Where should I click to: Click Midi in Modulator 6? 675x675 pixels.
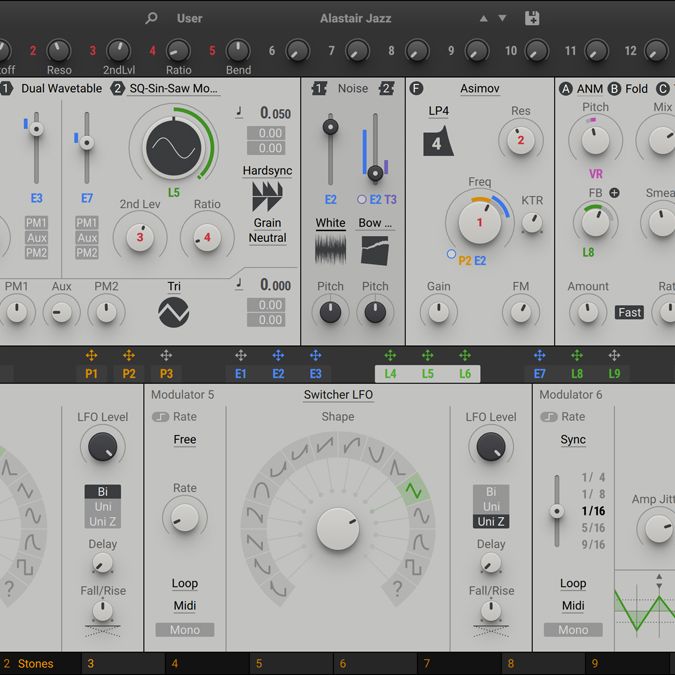click(573, 606)
